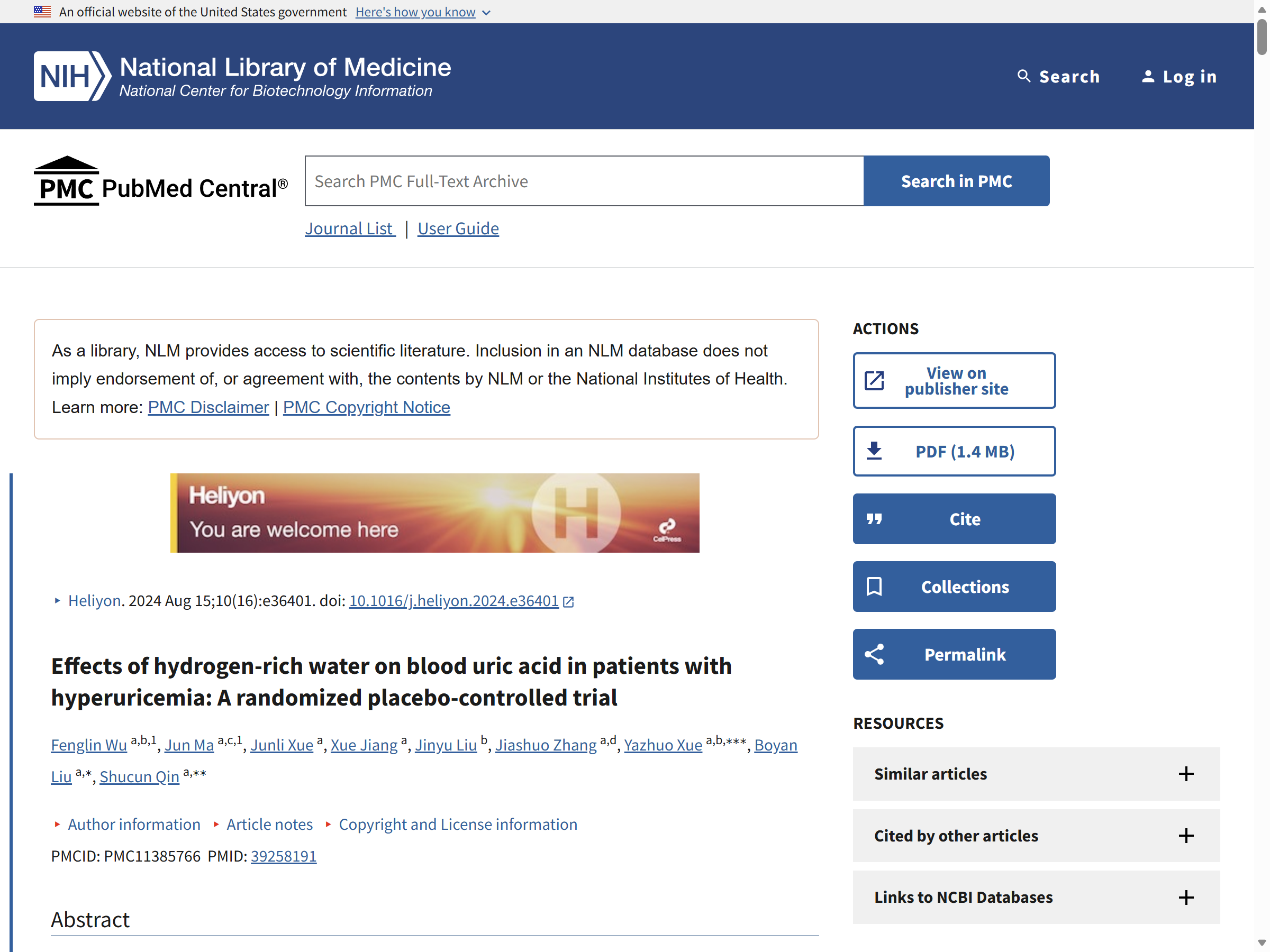This screenshot has height=952, width=1270.
Task: Click the Search PMC Full-Text Archive field
Action: [584, 181]
